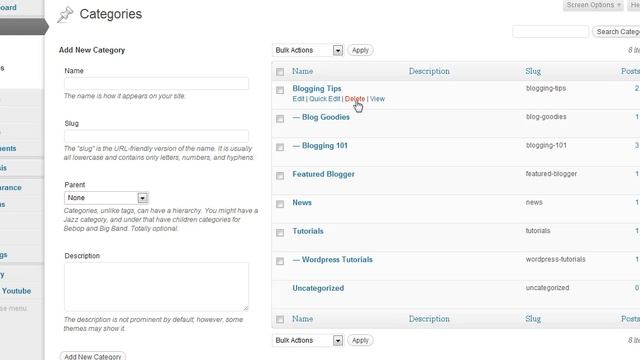Open the top Bulk Actions dropdown

pyautogui.click(x=307, y=50)
